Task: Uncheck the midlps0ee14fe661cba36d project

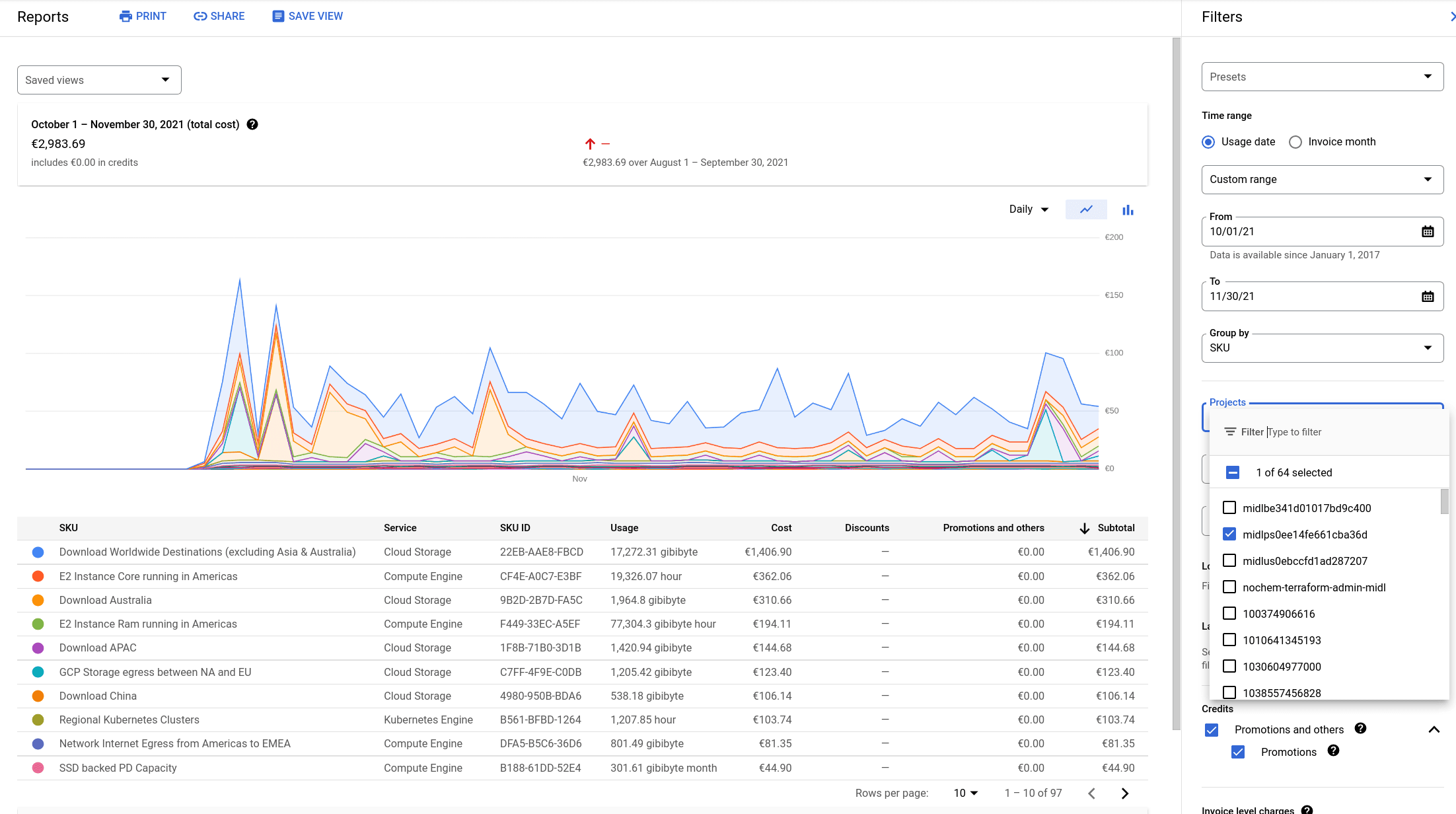Action: coord(1229,534)
